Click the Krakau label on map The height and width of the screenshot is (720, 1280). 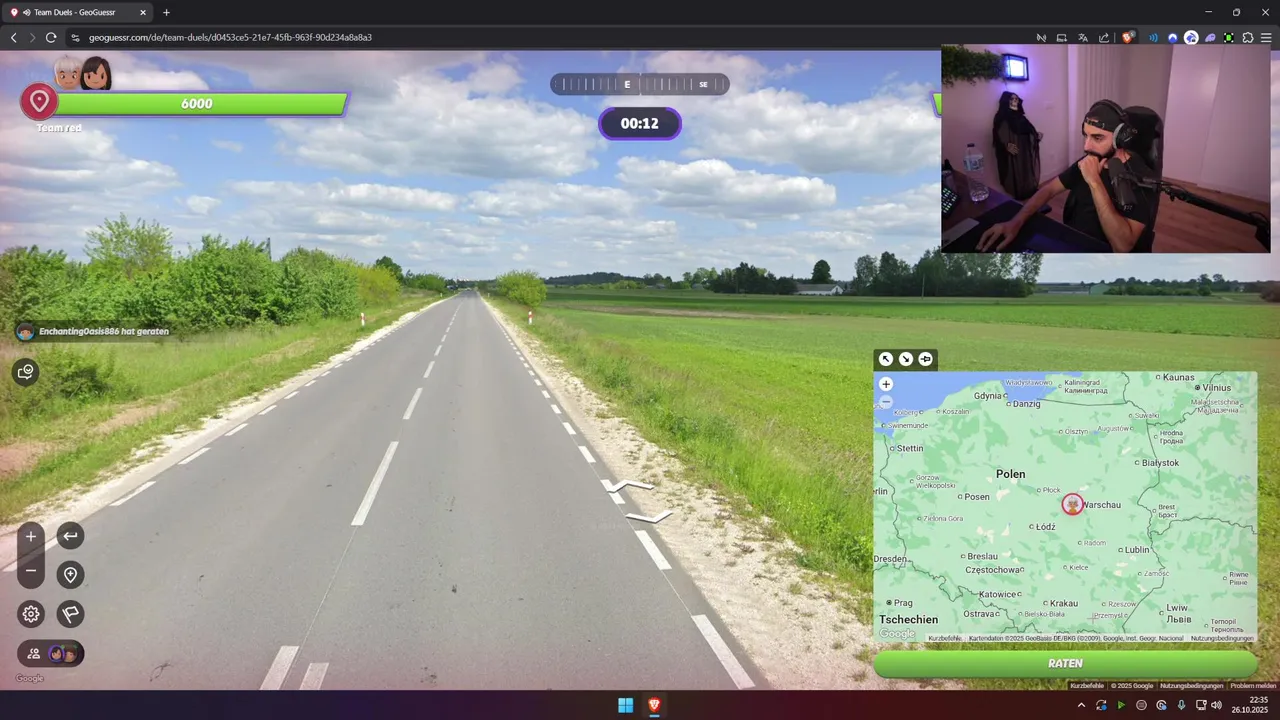coord(1064,603)
